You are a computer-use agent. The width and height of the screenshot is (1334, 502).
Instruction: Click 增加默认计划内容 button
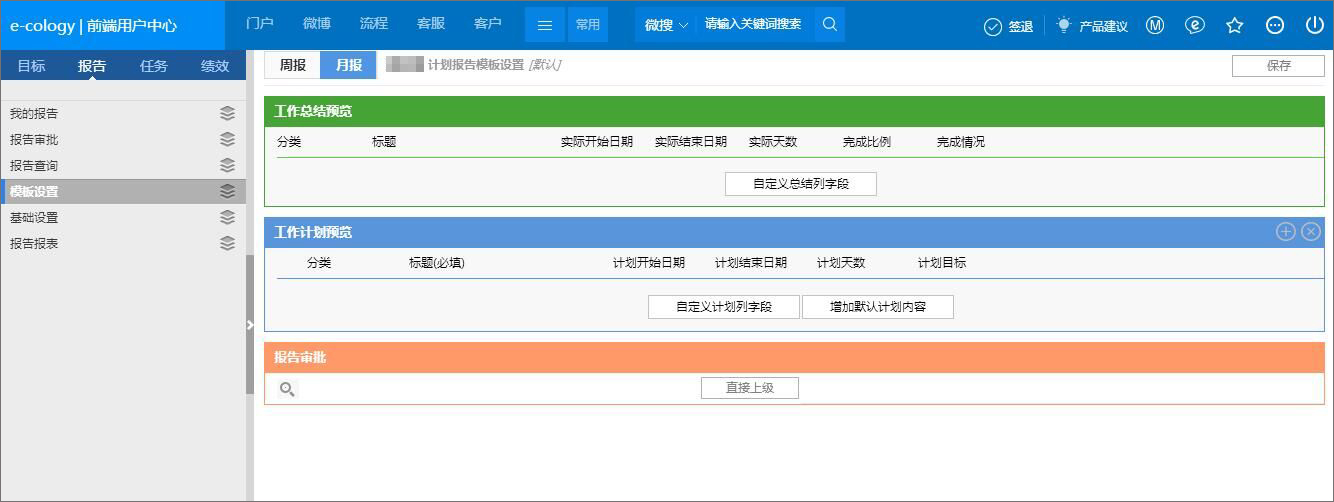coord(877,307)
